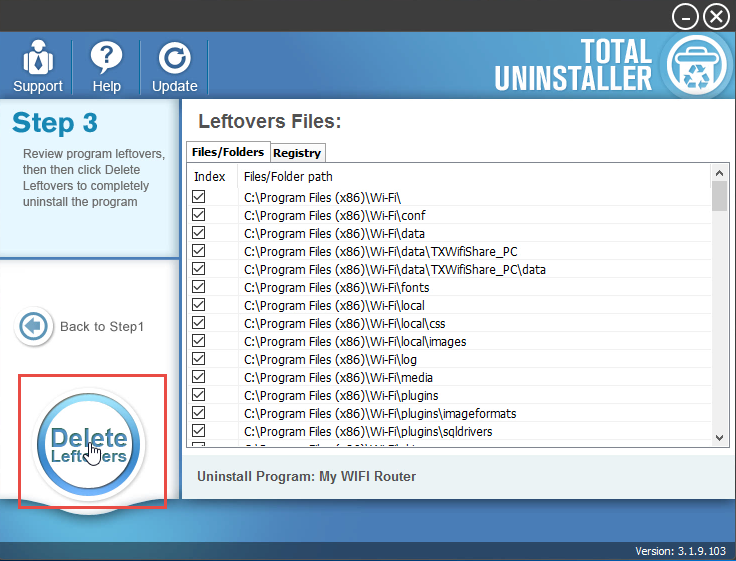Minimize the Total Uninstaller window
736x561 pixels.
(x=685, y=17)
